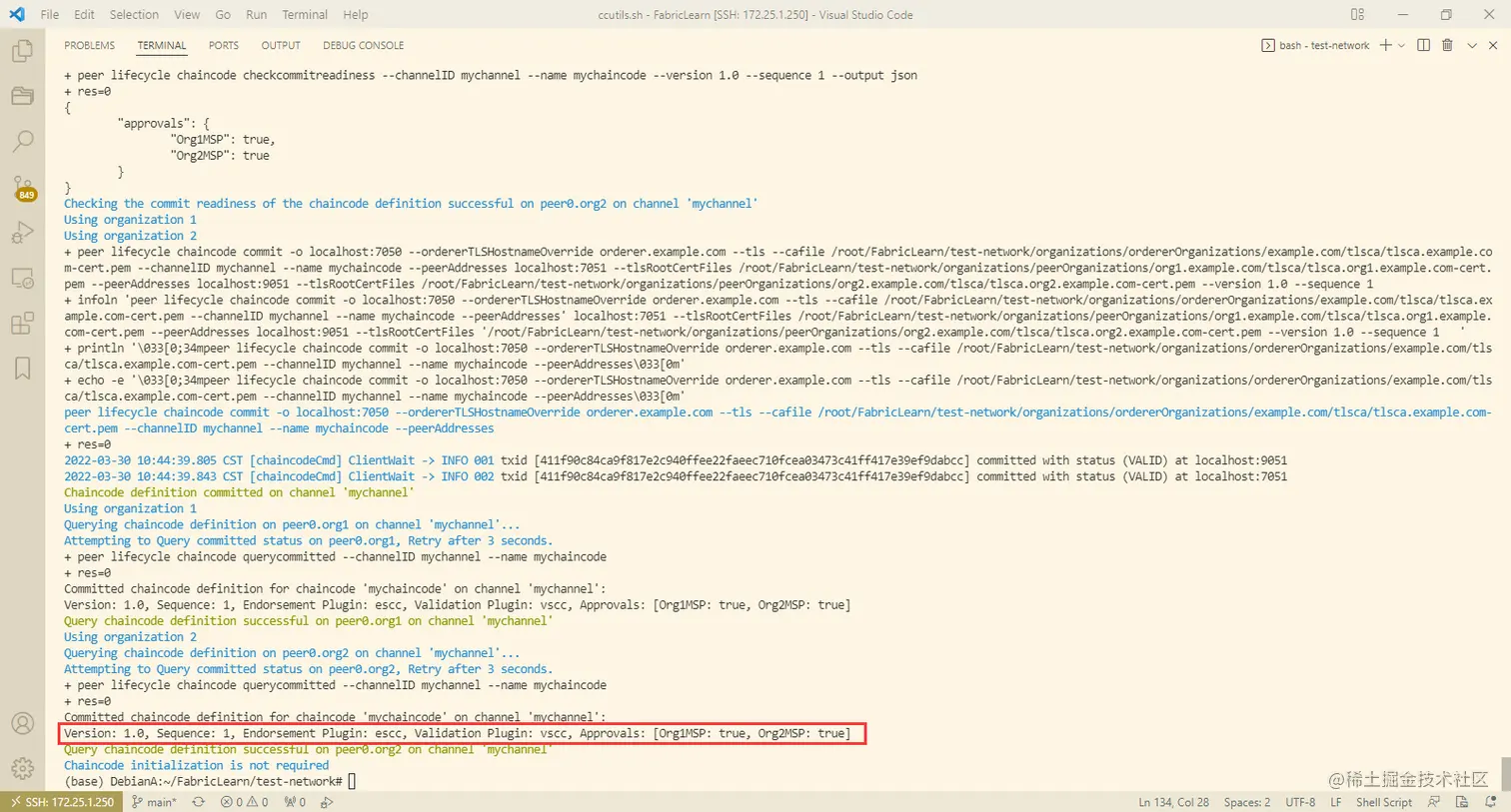Customize layout from the title bar icon

(1357, 14)
